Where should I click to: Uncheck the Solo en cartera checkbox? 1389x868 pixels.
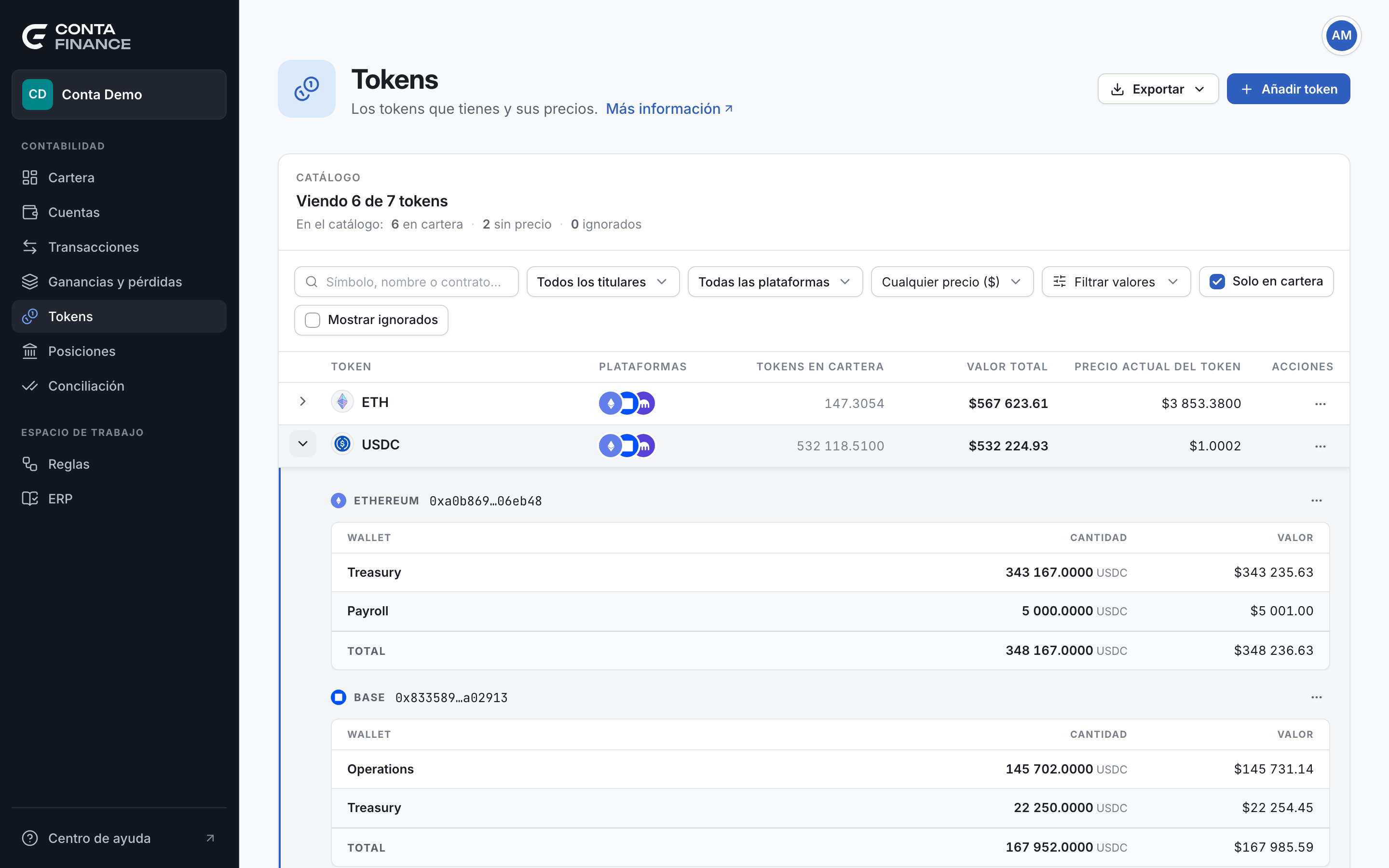[1217, 281]
